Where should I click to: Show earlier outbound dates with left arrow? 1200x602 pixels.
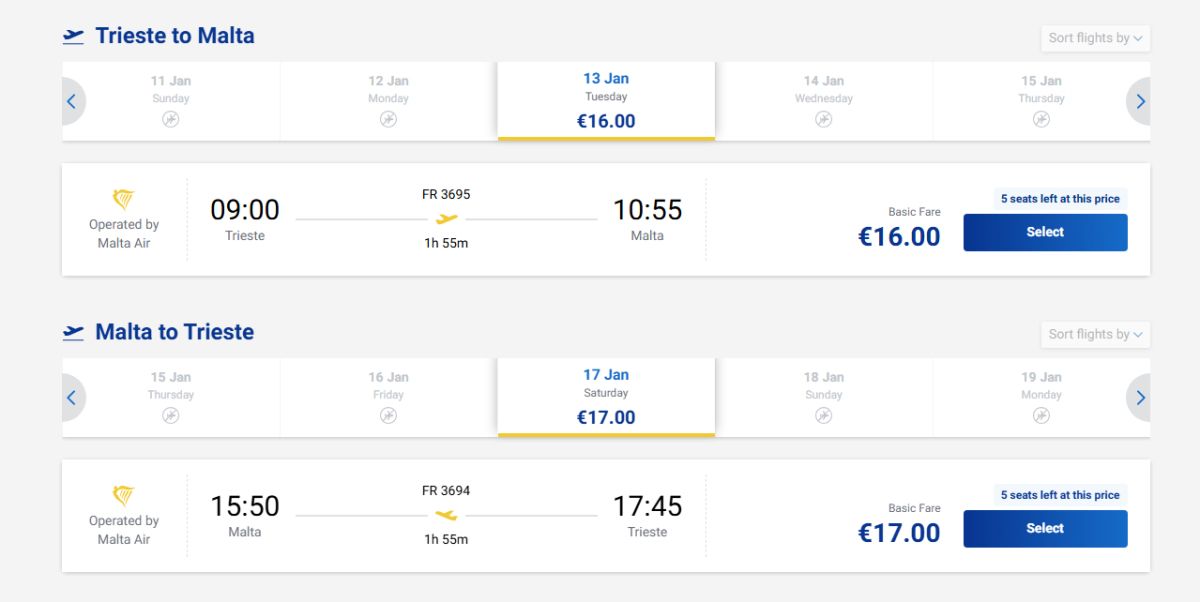click(x=72, y=101)
